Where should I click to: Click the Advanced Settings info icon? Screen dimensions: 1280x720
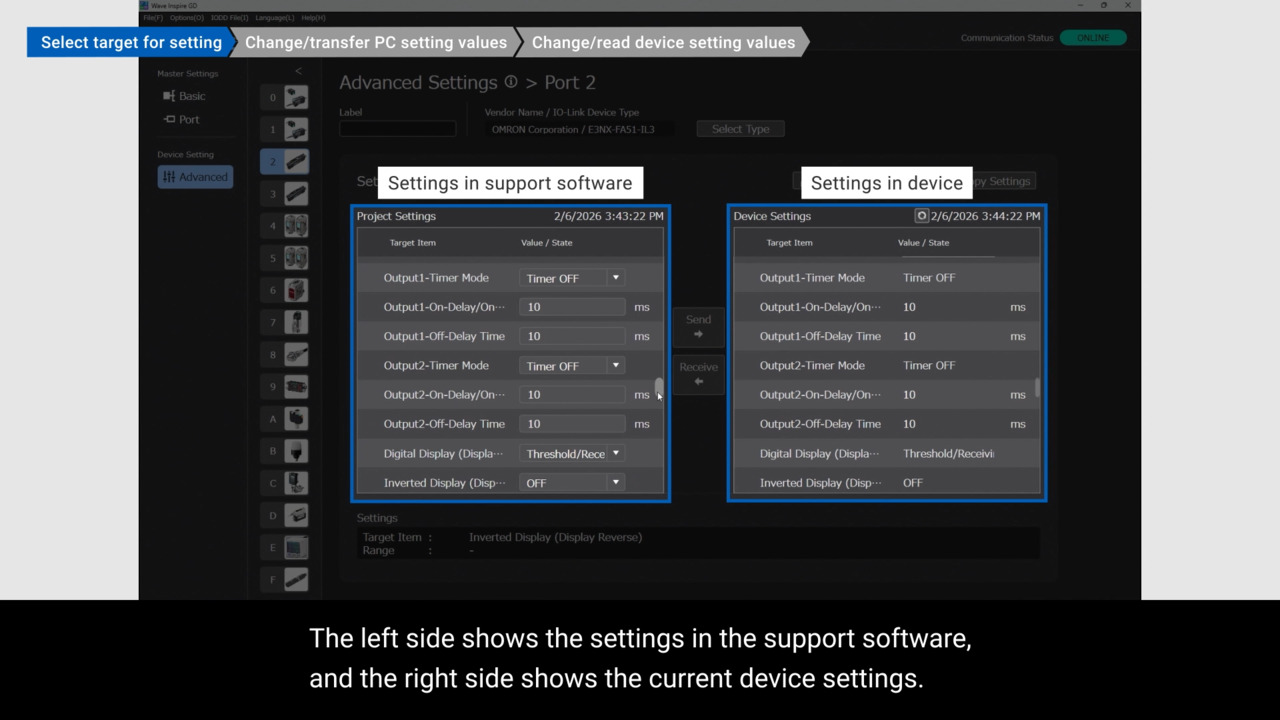[511, 82]
